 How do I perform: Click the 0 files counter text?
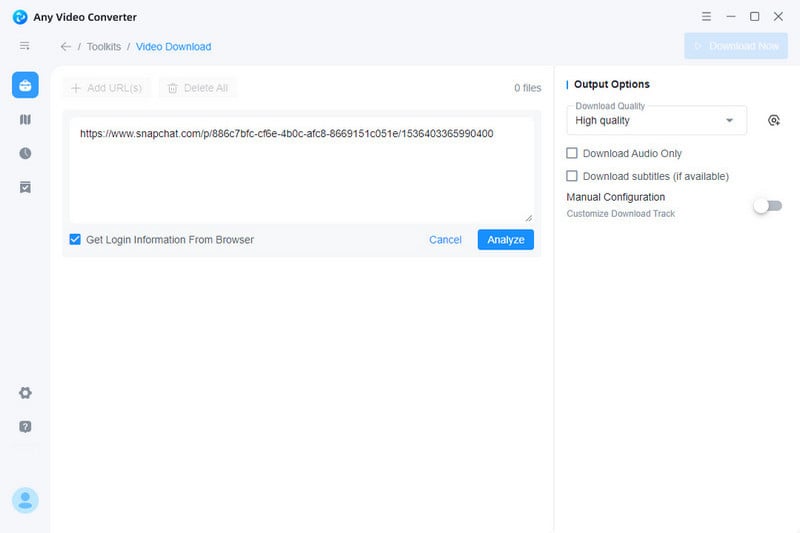click(x=528, y=88)
